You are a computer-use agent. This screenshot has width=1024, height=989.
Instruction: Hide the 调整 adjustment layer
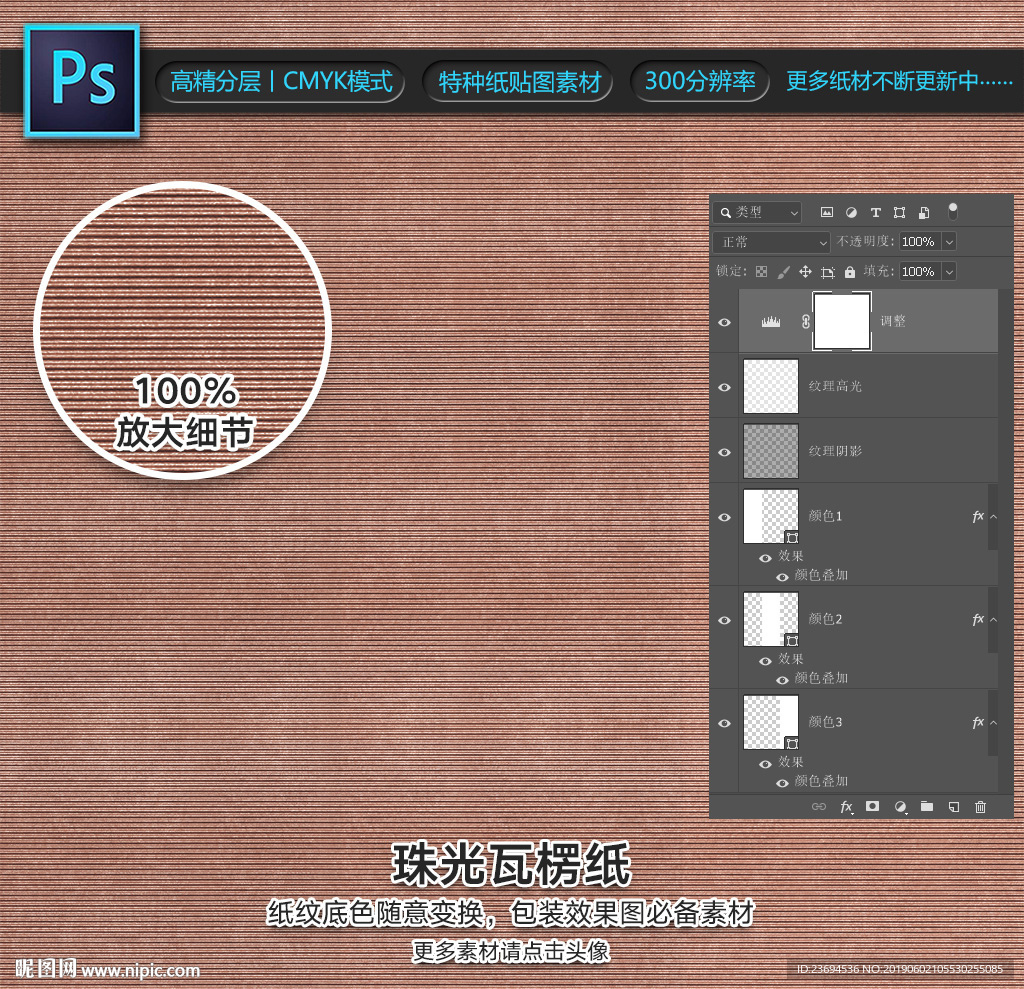724,322
